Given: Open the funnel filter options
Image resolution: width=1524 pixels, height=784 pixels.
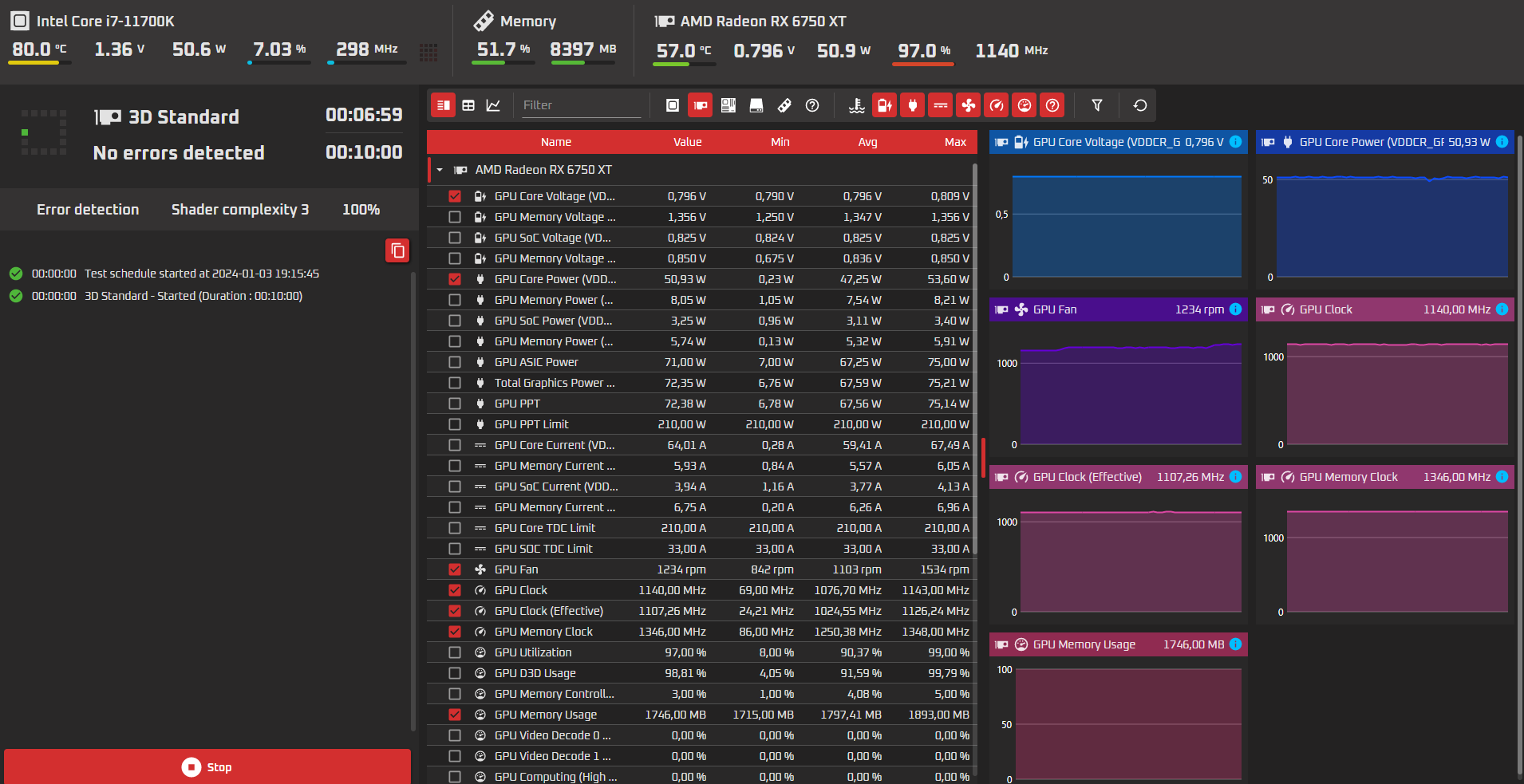Looking at the screenshot, I should pyautogui.click(x=1097, y=105).
